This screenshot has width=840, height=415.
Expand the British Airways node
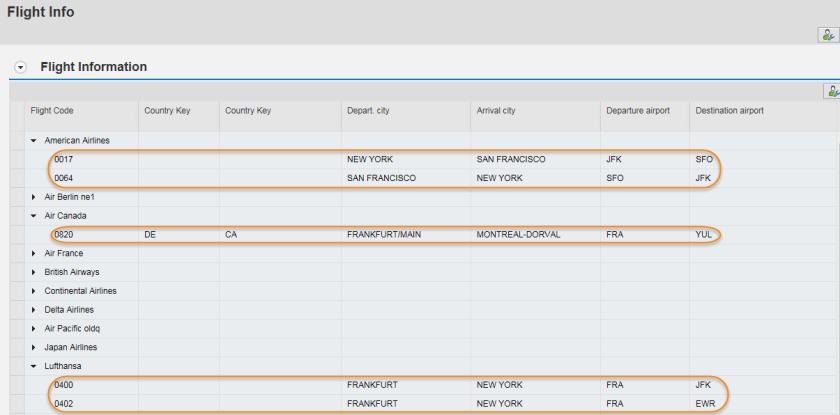(x=34, y=272)
